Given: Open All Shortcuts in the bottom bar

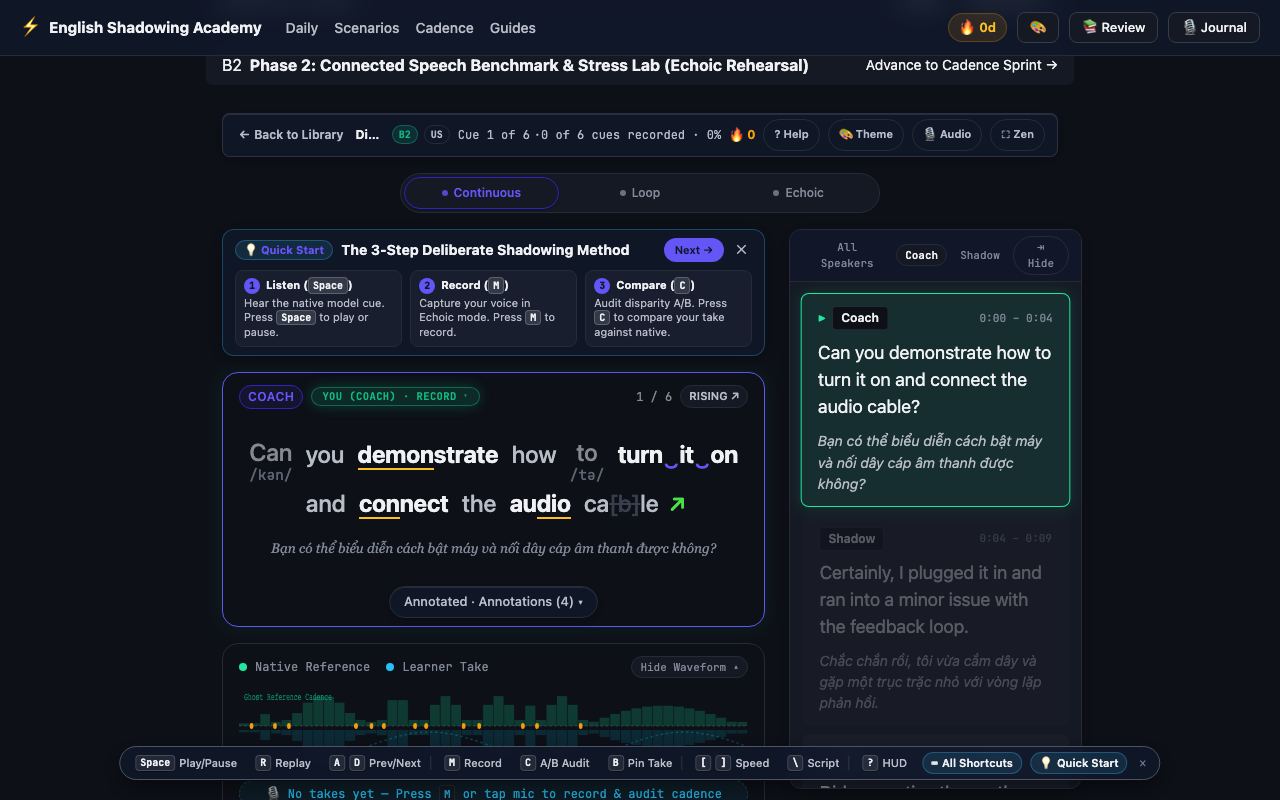Looking at the screenshot, I should pyautogui.click(x=972, y=763).
